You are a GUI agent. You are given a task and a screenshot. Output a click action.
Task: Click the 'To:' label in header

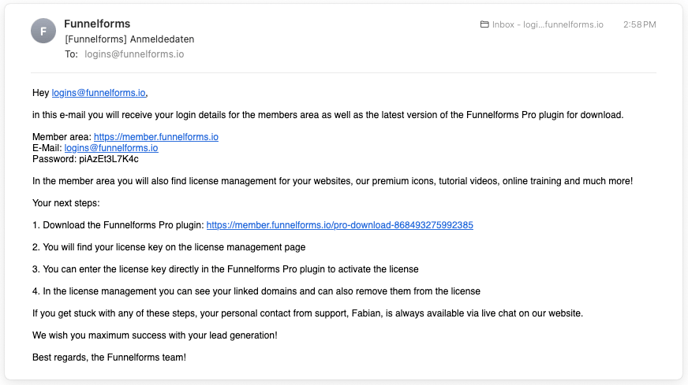pos(72,54)
